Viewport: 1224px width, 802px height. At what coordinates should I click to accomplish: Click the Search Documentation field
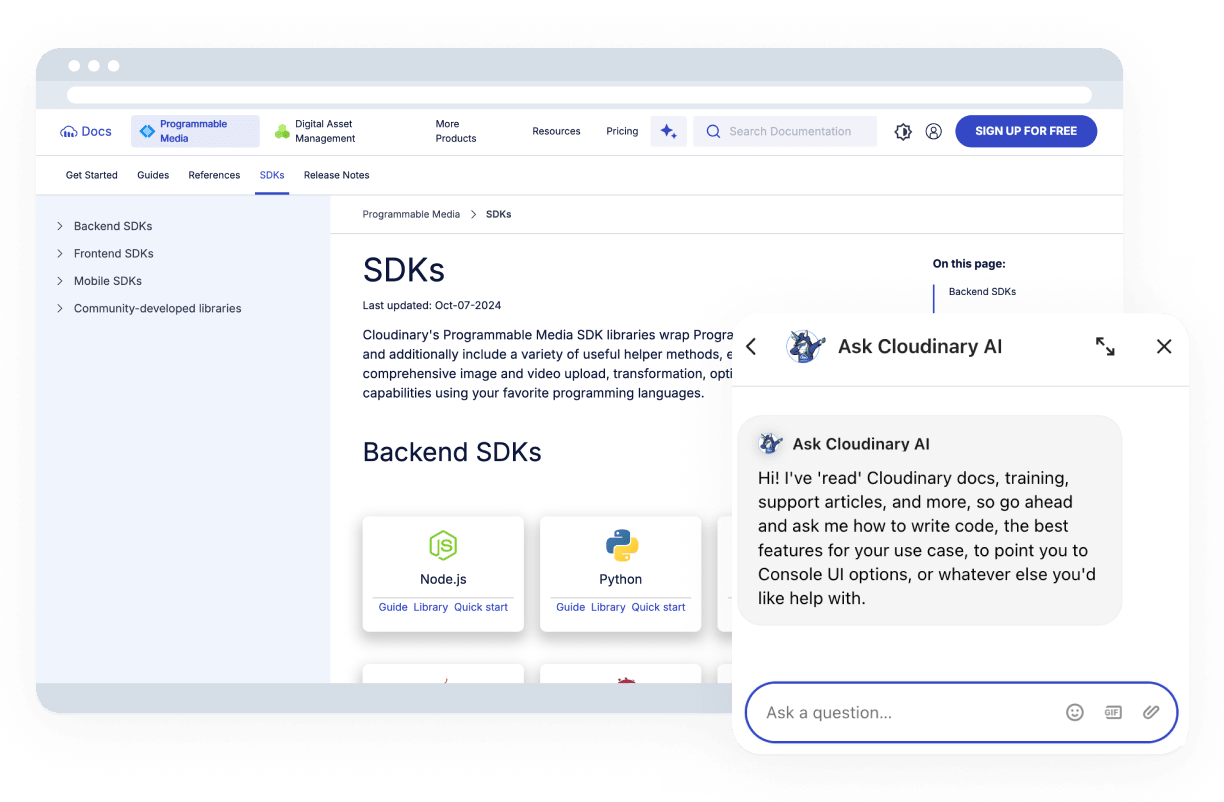pos(790,131)
